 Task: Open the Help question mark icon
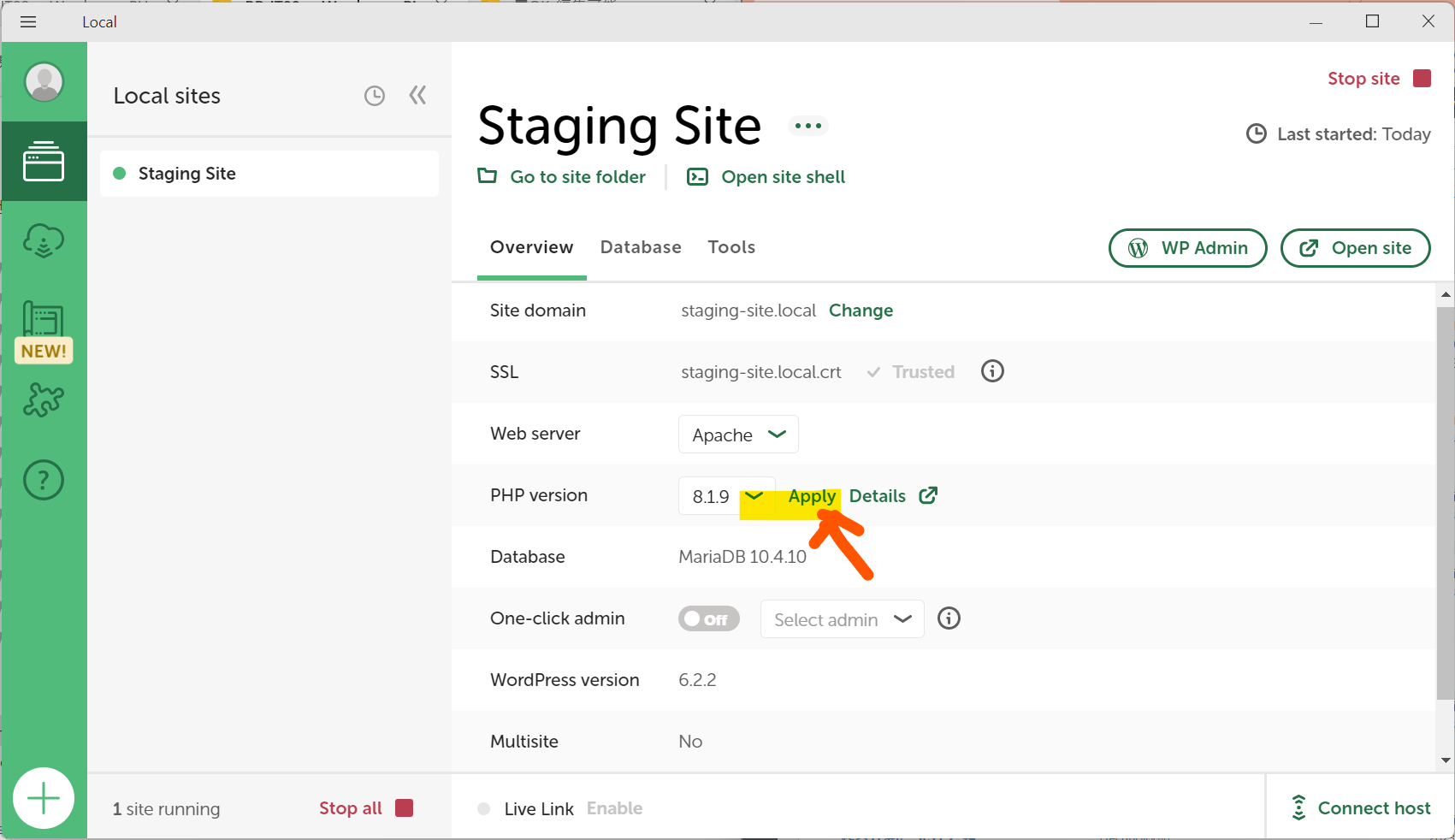(x=44, y=480)
